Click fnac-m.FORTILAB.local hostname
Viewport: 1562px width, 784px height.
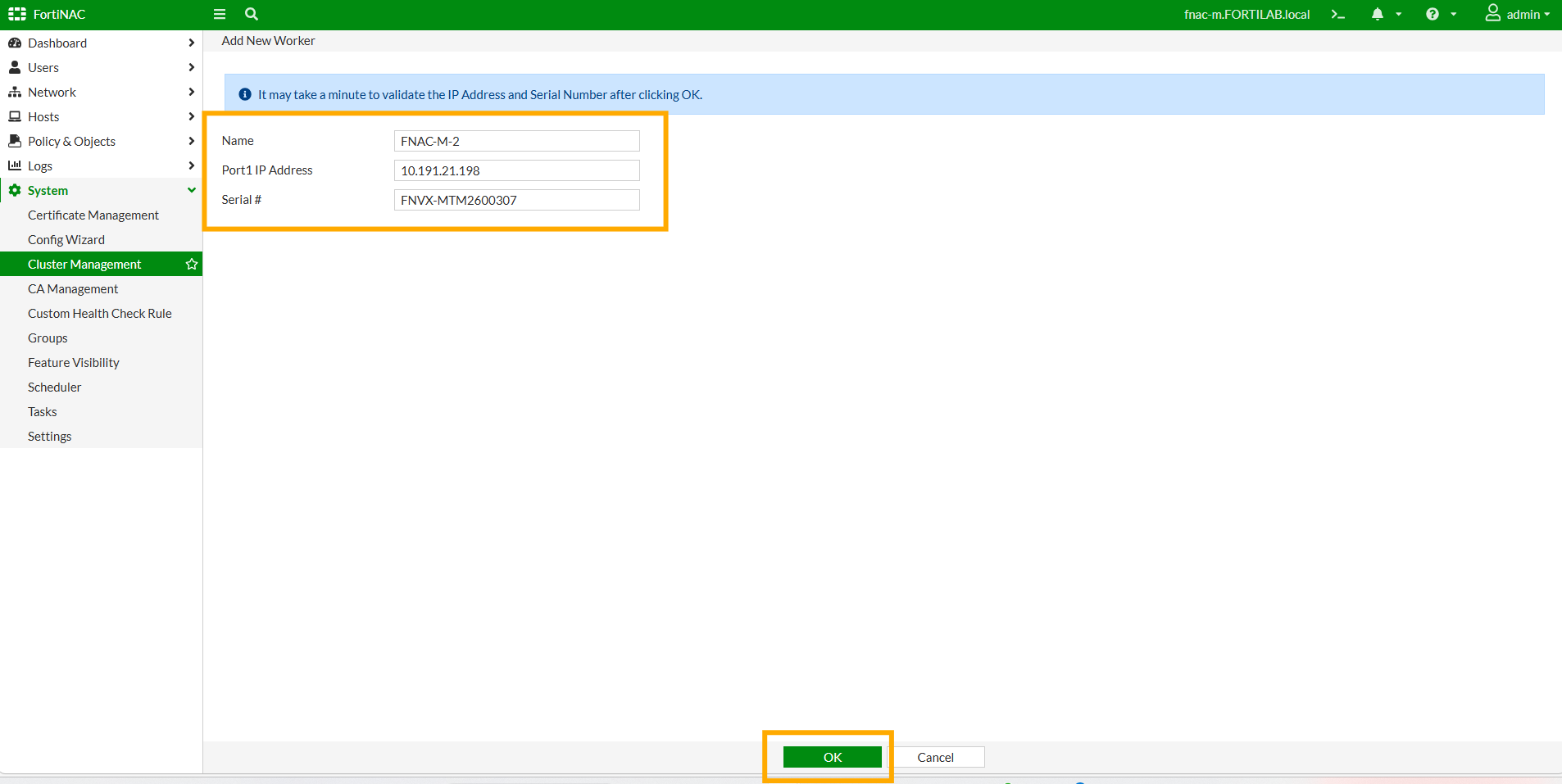pyautogui.click(x=1246, y=14)
